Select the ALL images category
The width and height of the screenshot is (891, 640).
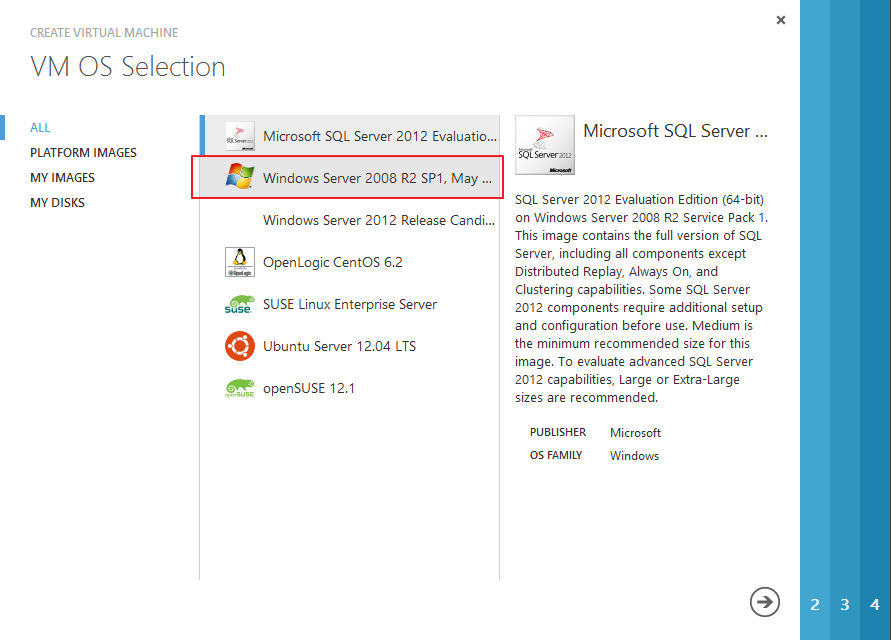[40, 128]
